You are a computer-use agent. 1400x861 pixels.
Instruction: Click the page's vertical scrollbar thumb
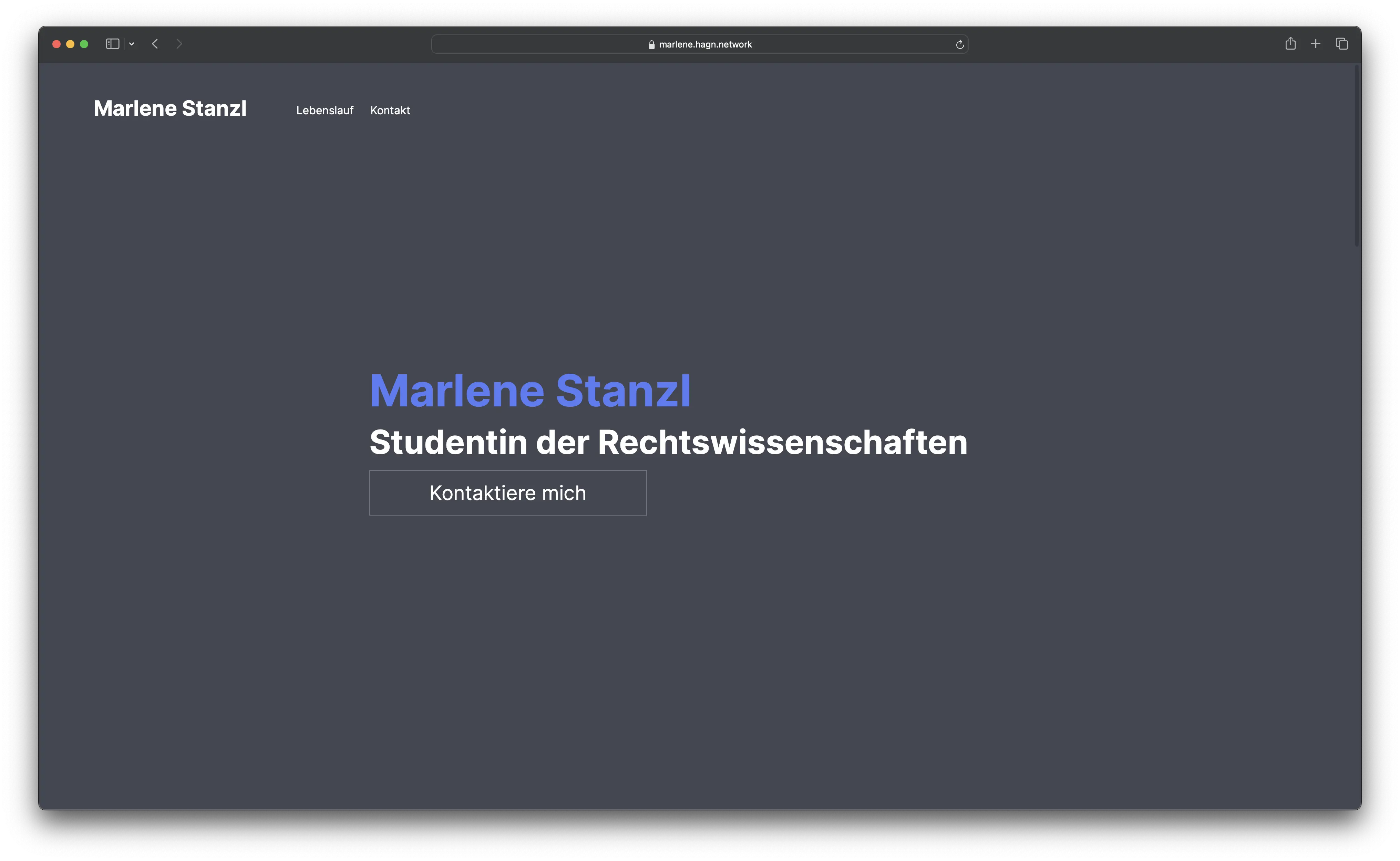tap(1357, 155)
